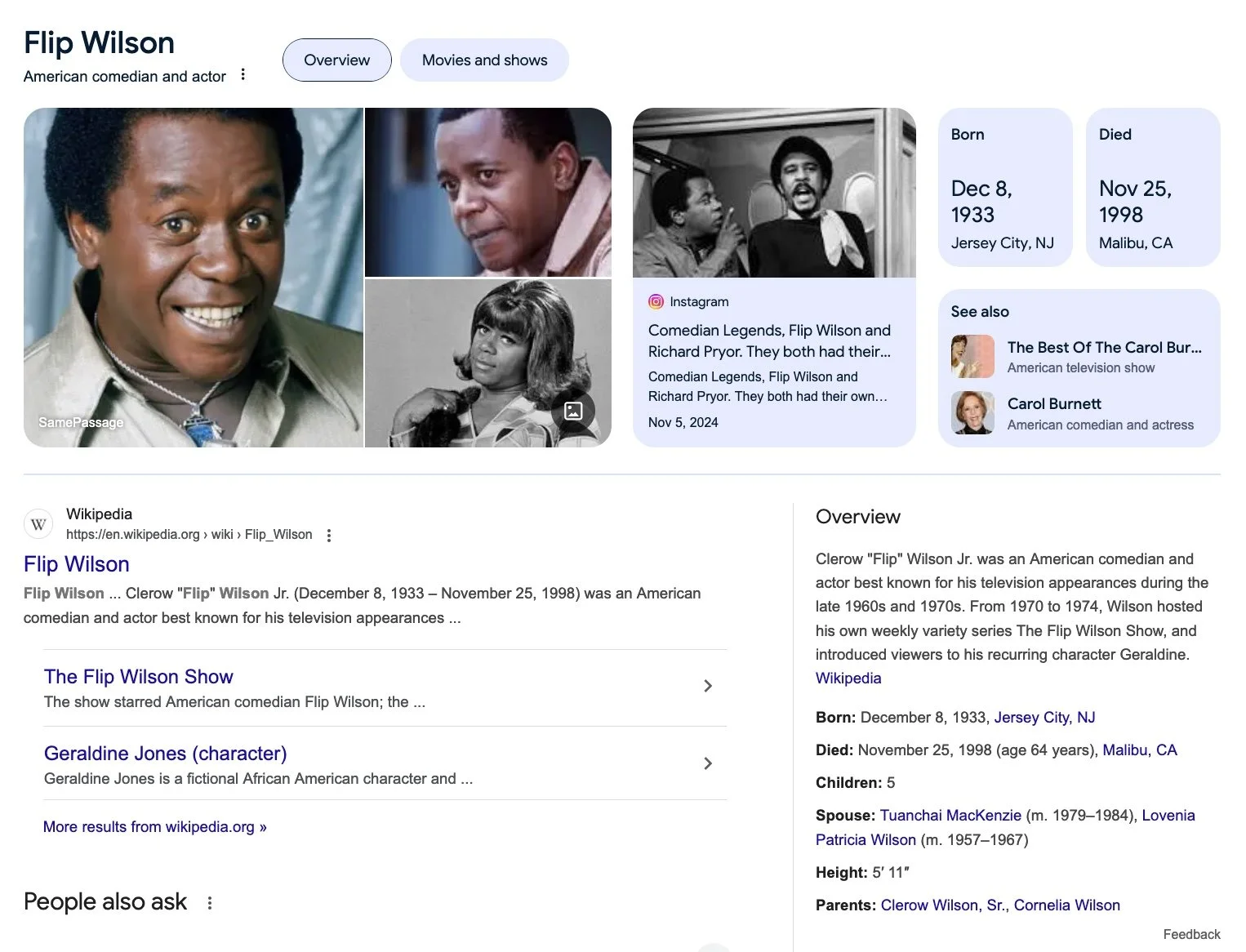The height and width of the screenshot is (952, 1246).
Task: Click the Carol Burnett name in See also
Action: [x=1054, y=404]
